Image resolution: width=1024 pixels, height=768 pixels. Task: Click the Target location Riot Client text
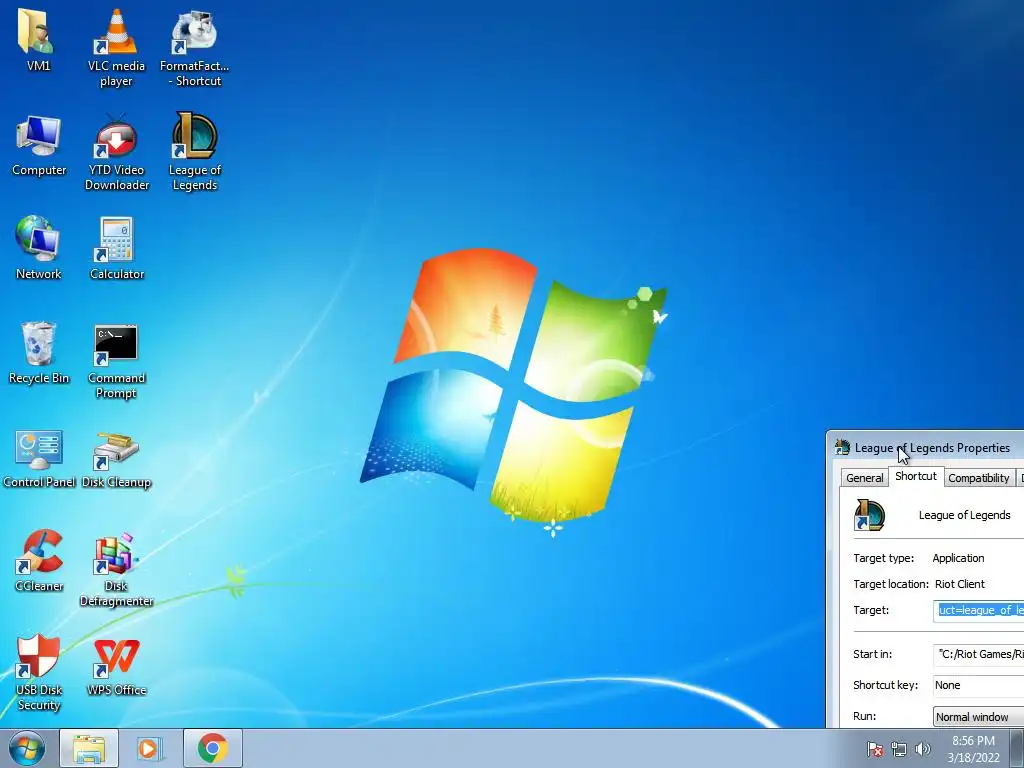[959, 584]
